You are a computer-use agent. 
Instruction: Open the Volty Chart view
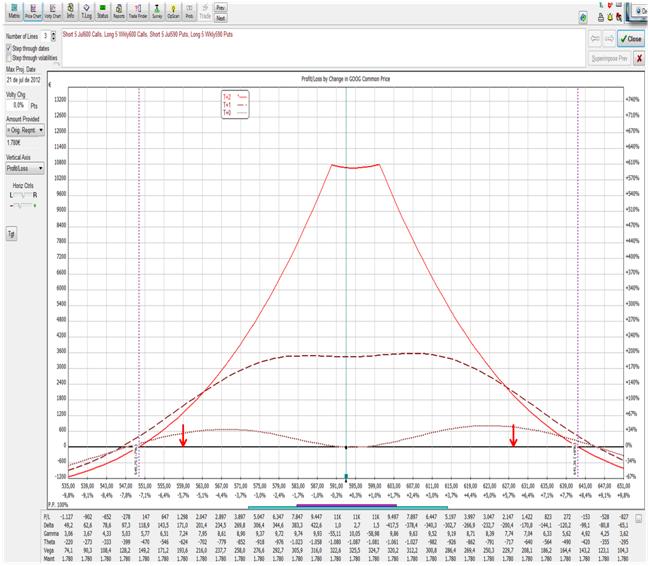[x=53, y=12]
